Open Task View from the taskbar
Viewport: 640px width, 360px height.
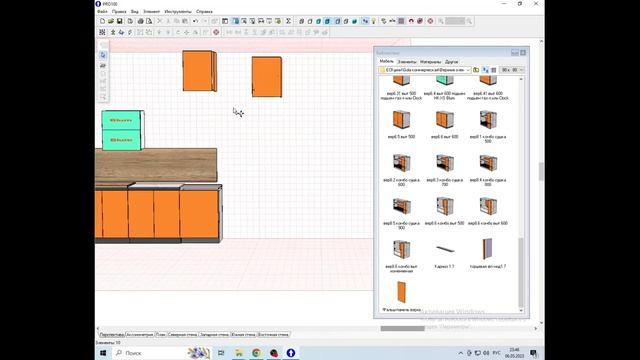[221, 353]
